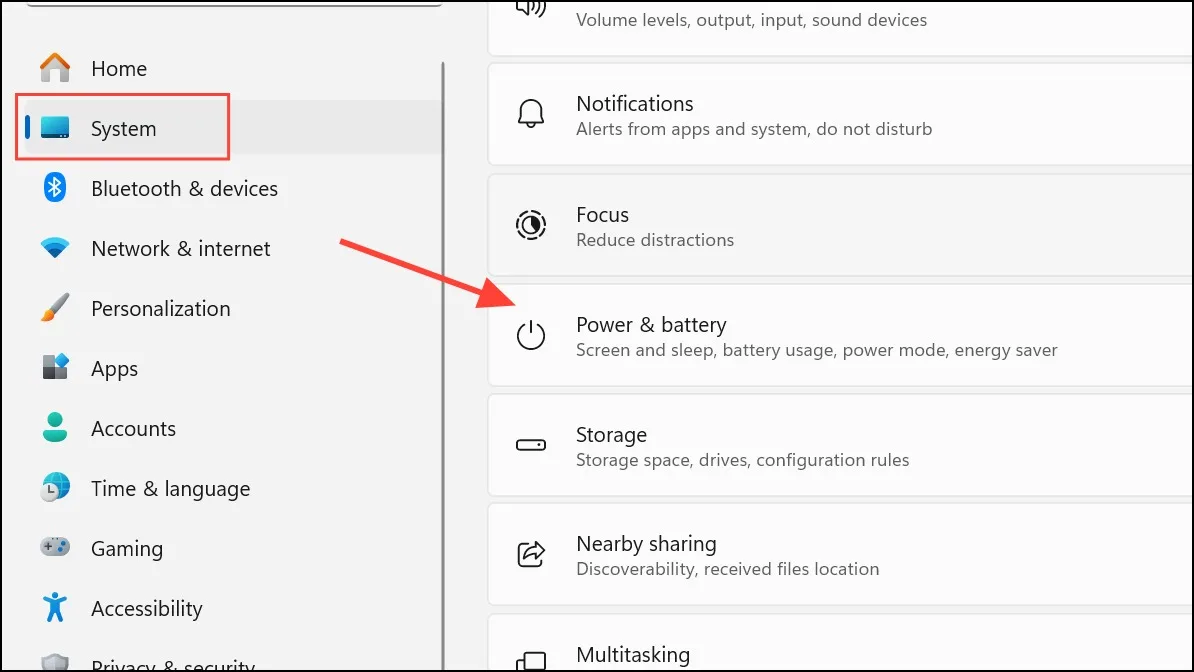Click the Wi-Fi Network icon
Viewport: 1194px width, 672px height.
55,248
